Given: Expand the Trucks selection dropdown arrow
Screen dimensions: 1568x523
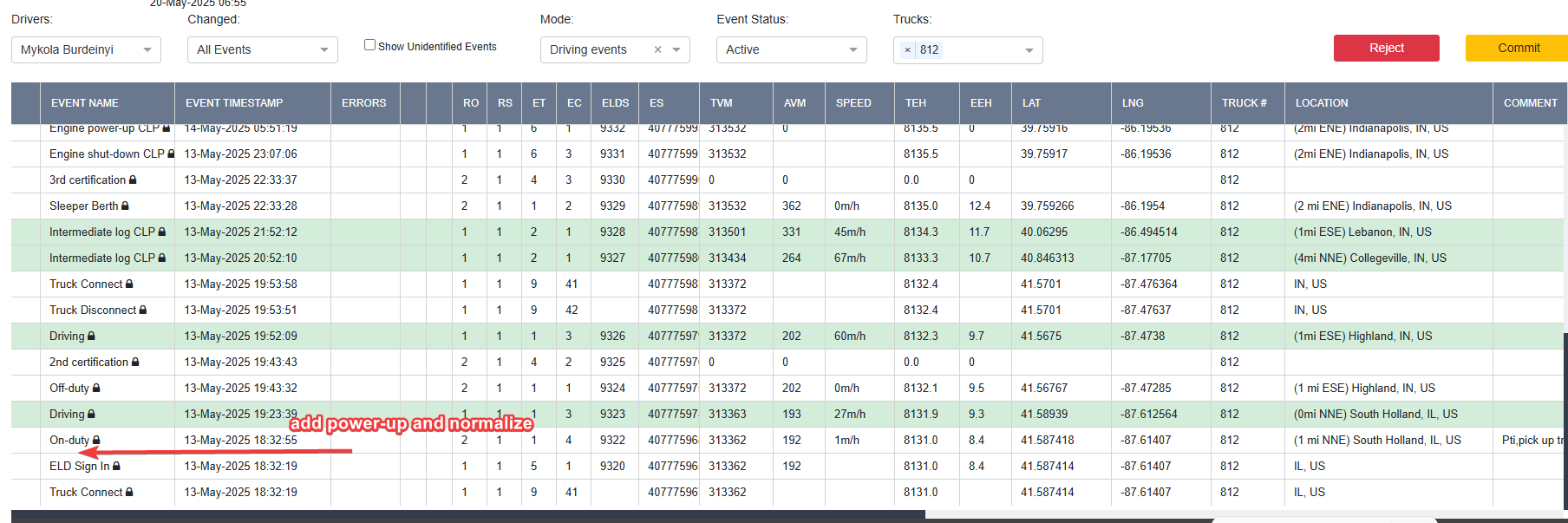Looking at the screenshot, I should click(x=1029, y=50).
